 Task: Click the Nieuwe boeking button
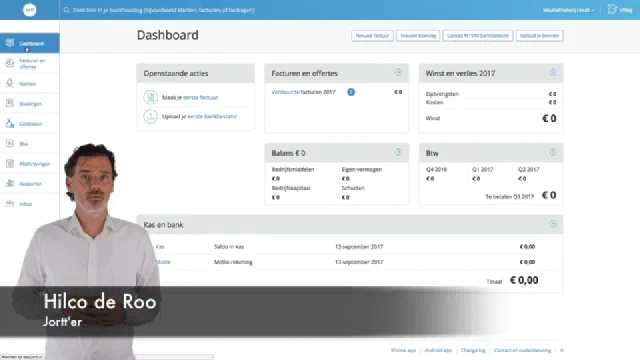418,36
